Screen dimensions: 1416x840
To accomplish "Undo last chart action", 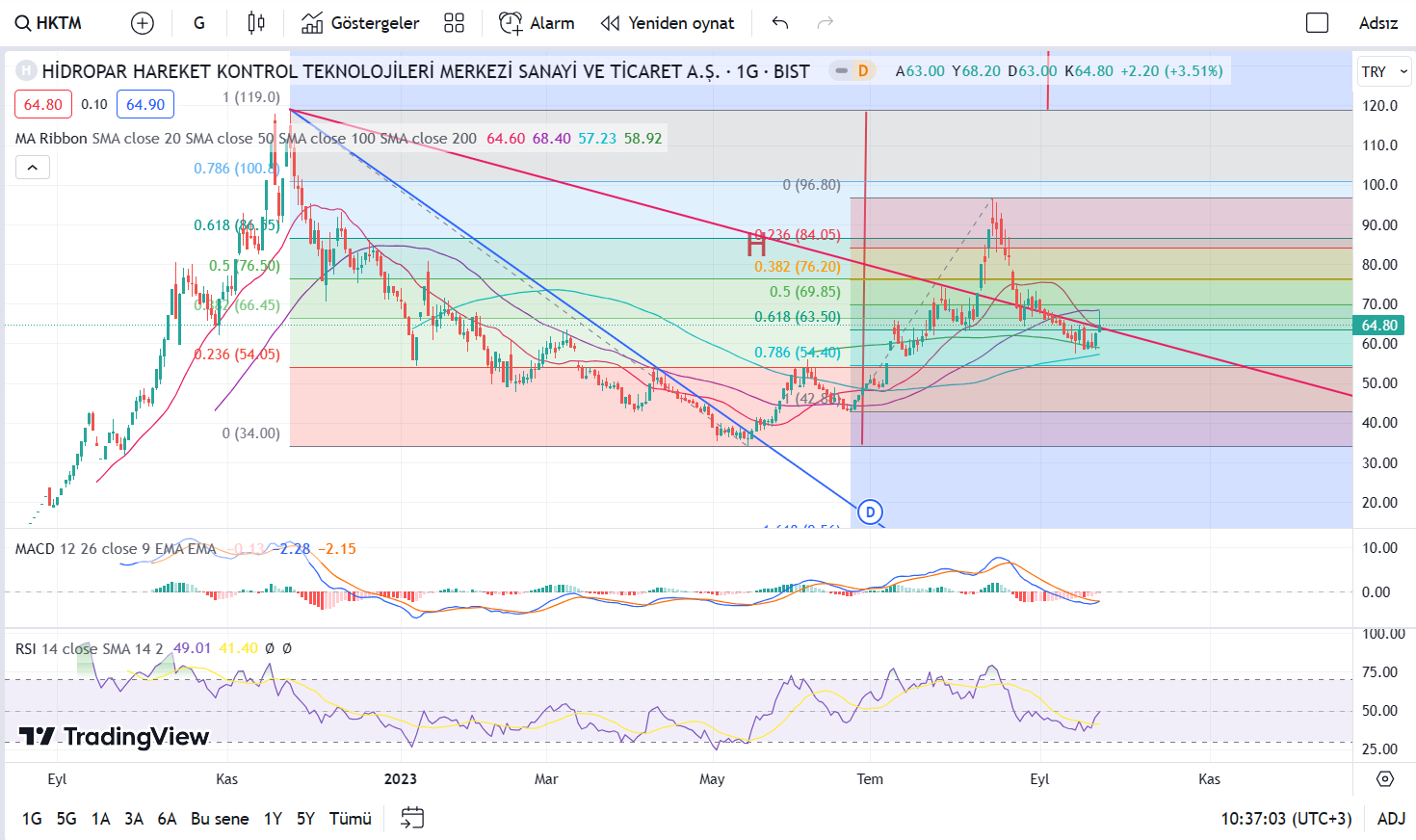I will [780, 23].
